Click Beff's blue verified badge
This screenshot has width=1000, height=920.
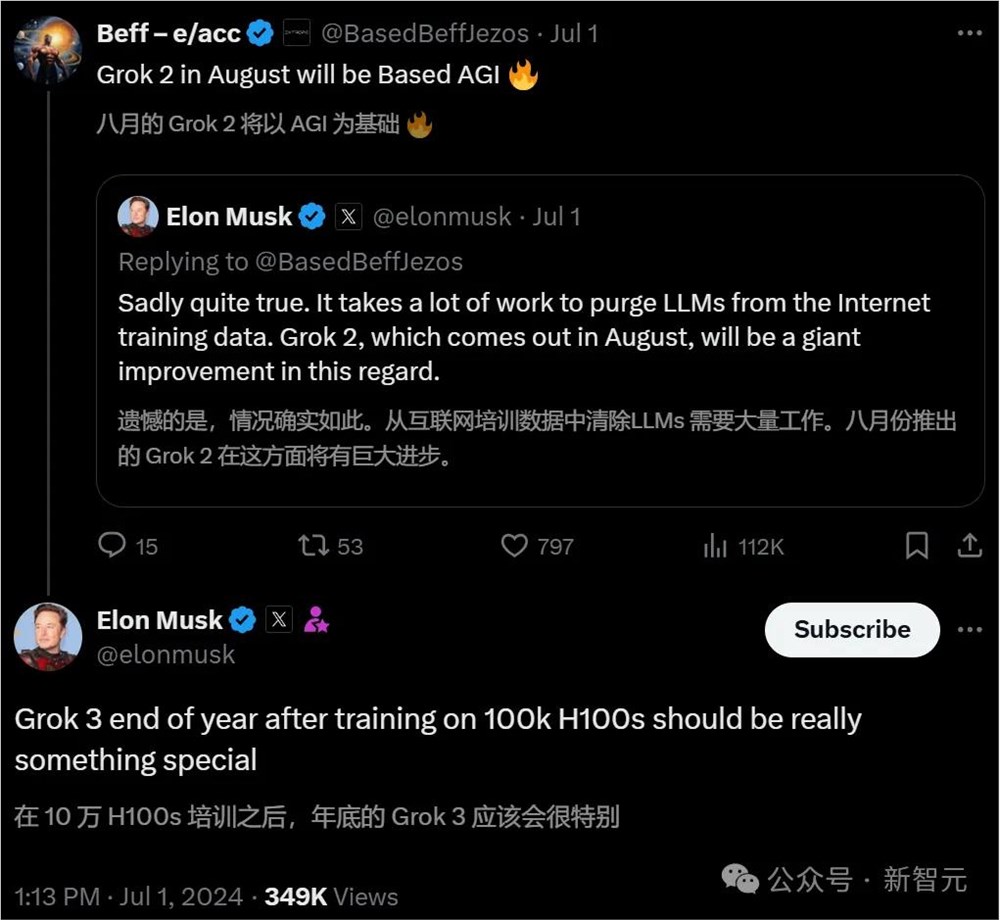click(x=261, y=33)
